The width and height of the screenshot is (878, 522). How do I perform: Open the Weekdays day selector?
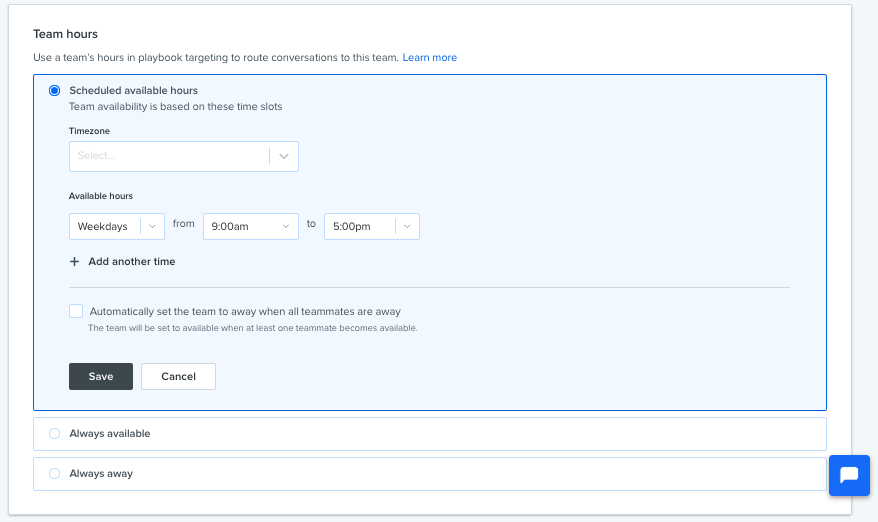coord(116,226)
